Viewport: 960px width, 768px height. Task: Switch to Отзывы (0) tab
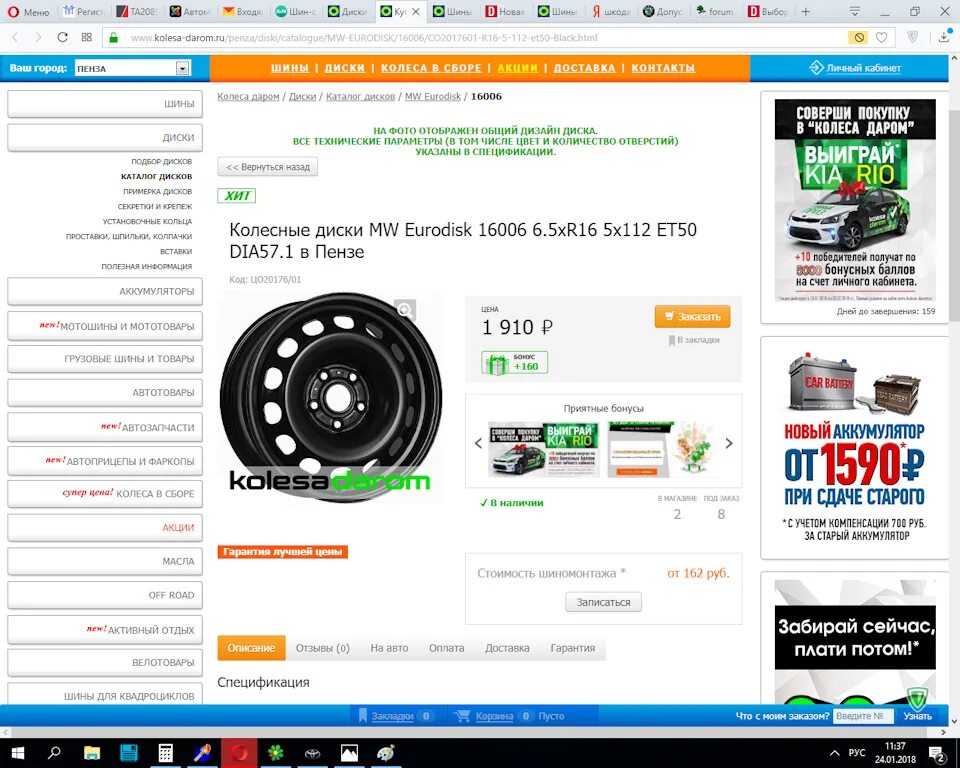(x=323, y=648)
